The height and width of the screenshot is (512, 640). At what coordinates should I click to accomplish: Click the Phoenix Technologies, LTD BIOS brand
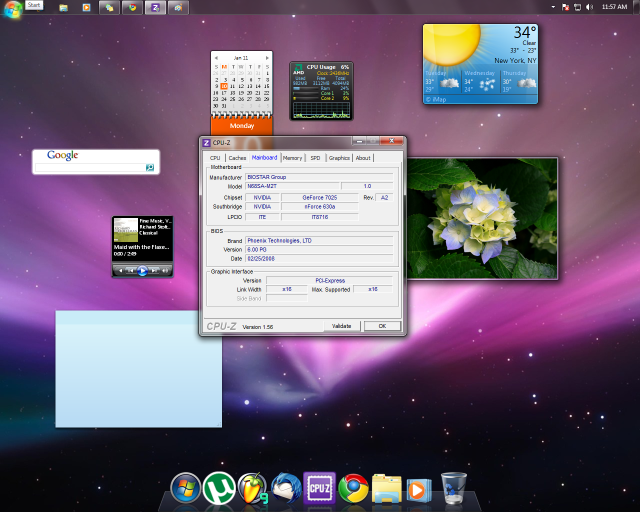coord(319,240)
